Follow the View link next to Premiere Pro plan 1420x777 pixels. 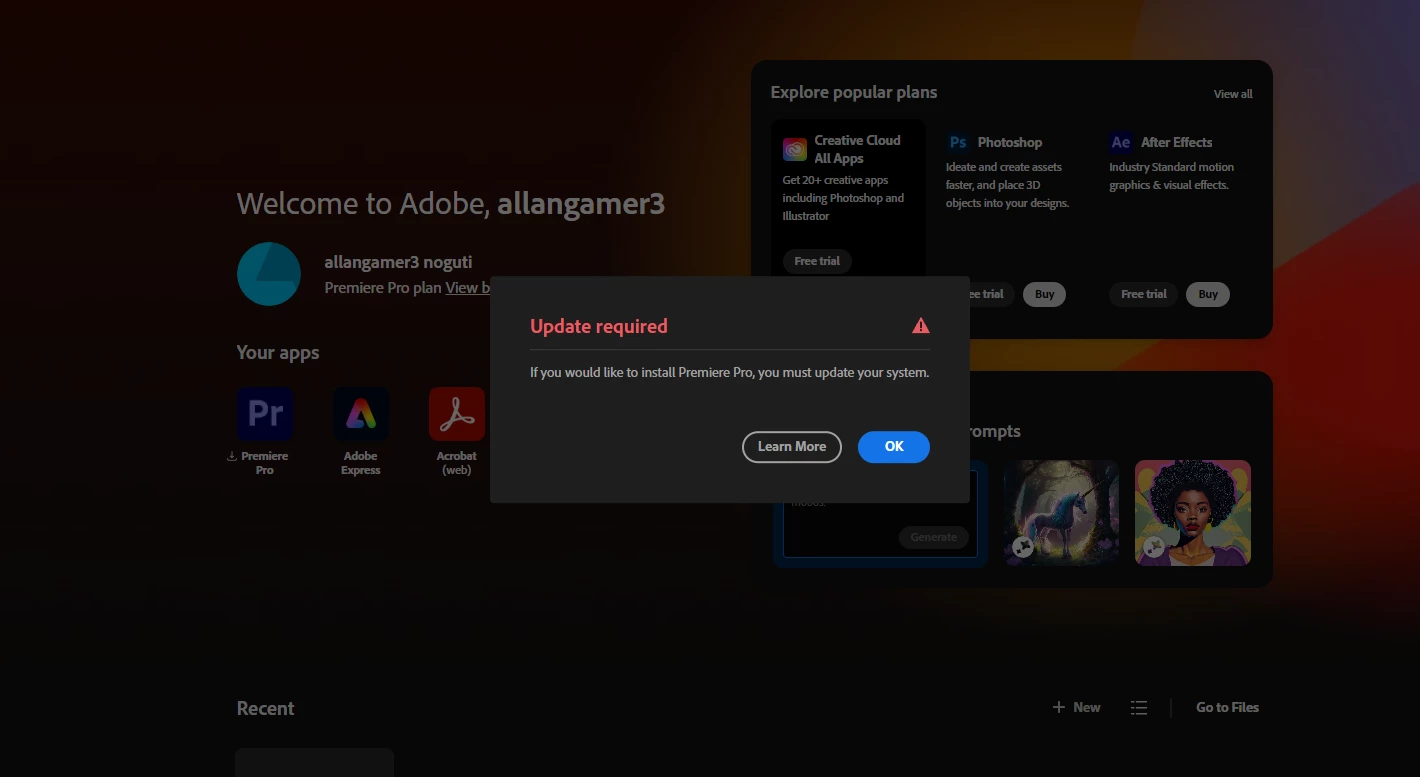[467, 288]
